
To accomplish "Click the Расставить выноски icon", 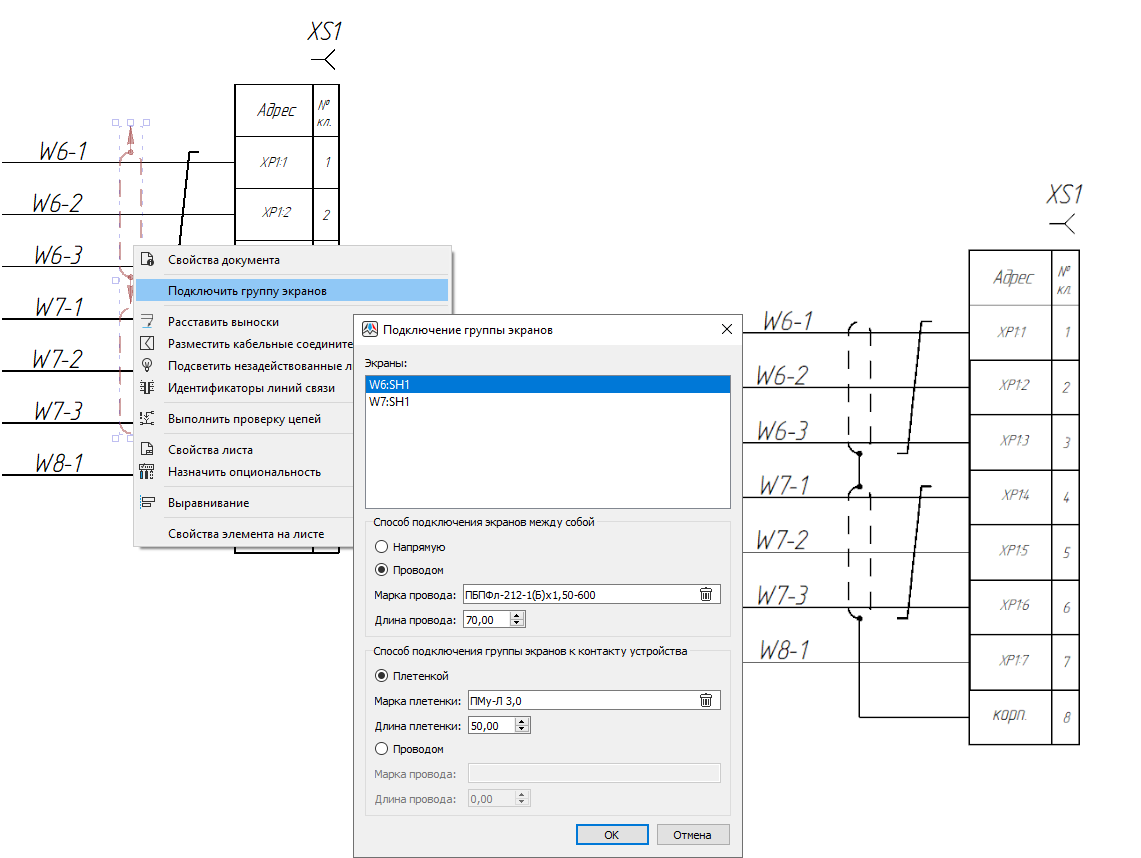I will (148, 322).
